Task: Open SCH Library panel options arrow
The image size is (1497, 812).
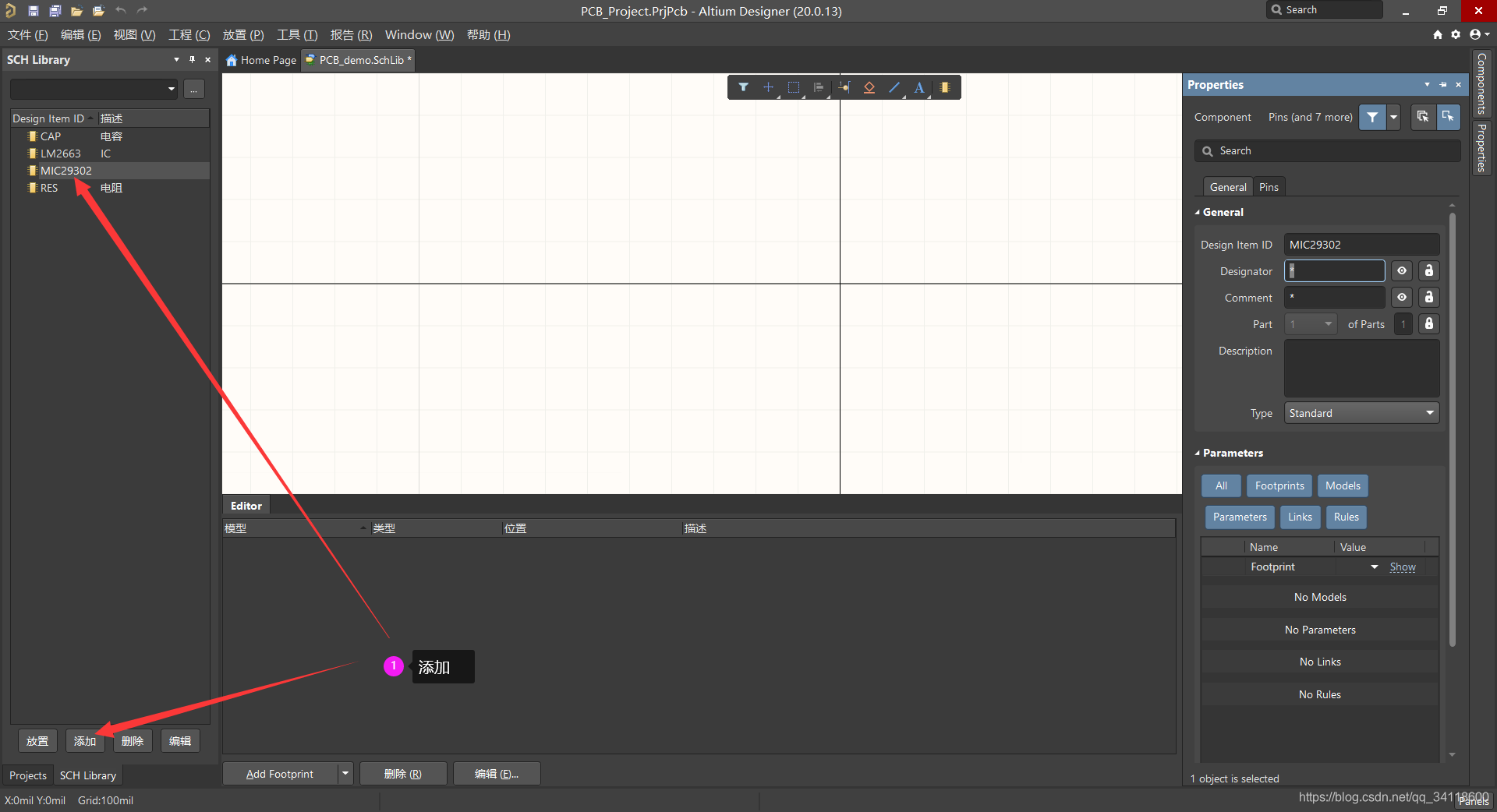Action: (x=176, y=60)
